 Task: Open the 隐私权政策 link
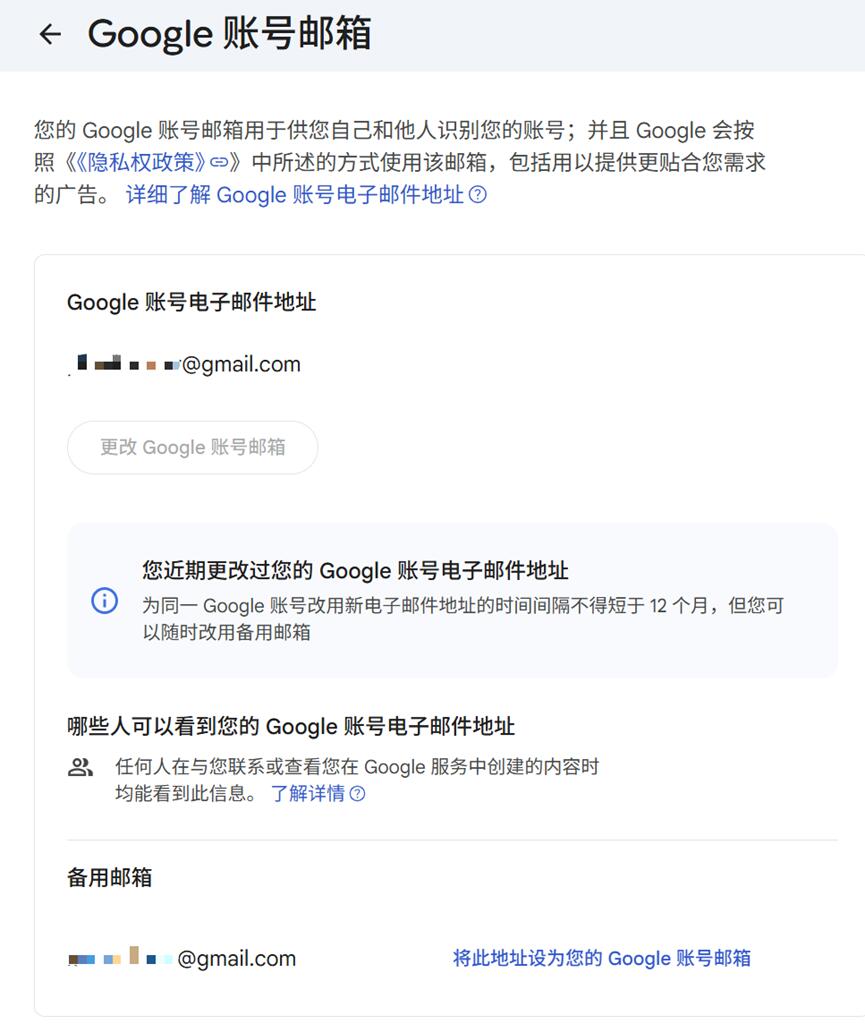[138, 162]
